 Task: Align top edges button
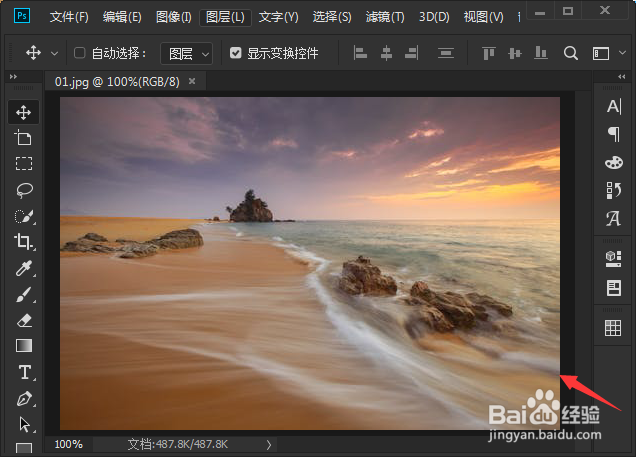click(489, 53)
